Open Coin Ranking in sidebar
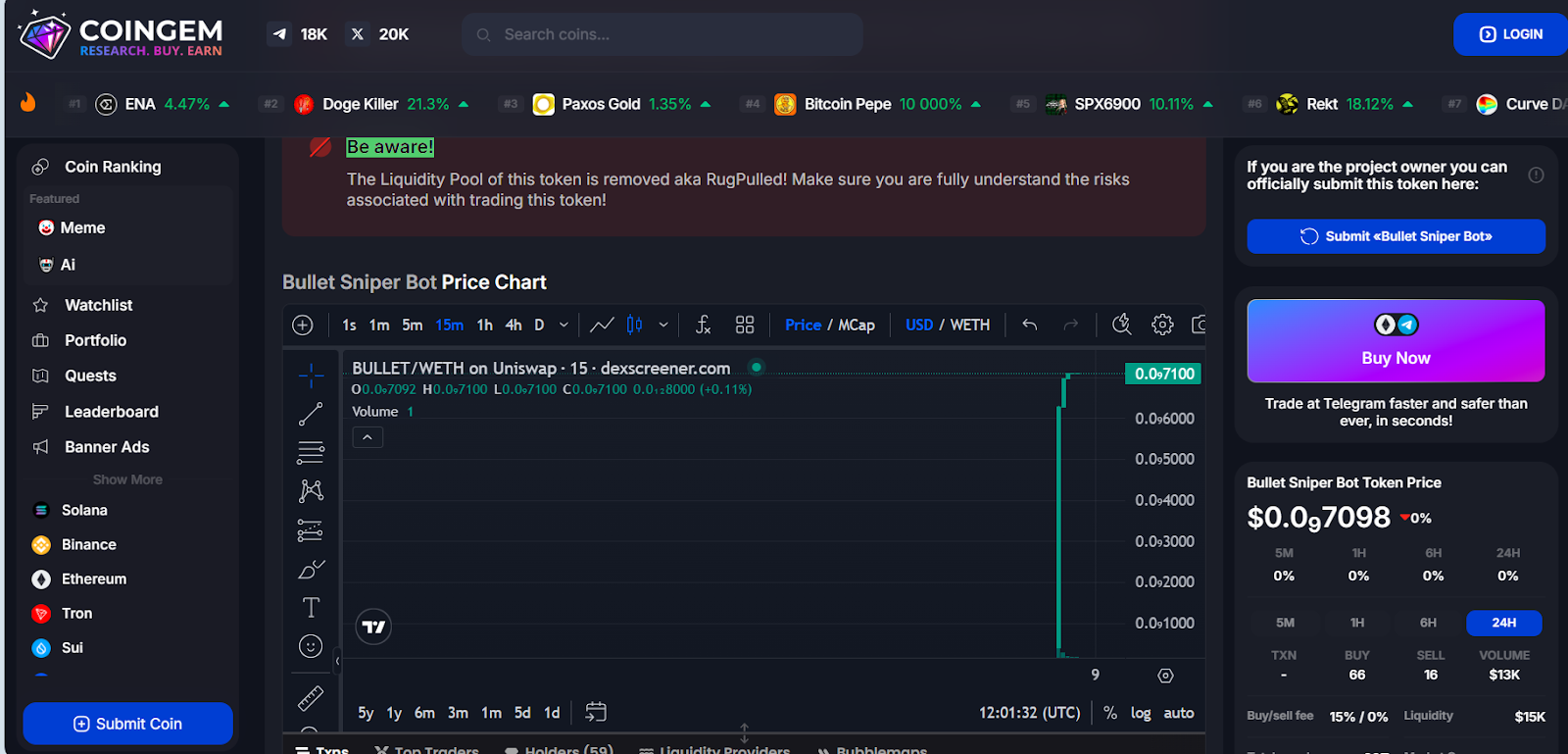The image size is (1568, 754). pyautogui.click(x=113, y=167)
